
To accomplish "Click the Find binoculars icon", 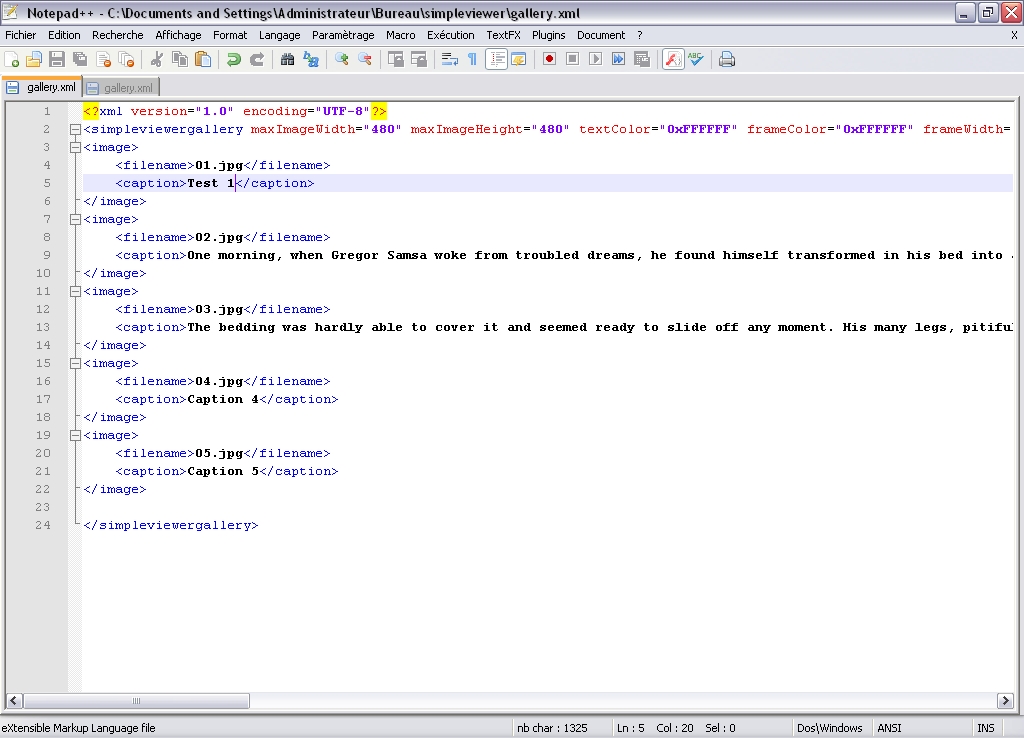I will pos(288,60).
